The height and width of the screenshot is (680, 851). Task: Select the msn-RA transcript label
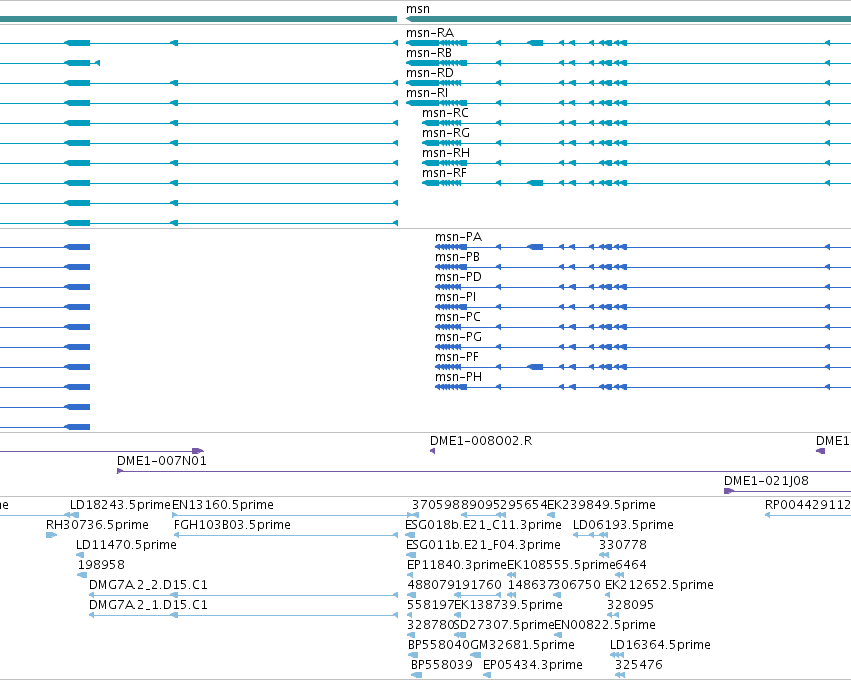click(x=429, y=33)
